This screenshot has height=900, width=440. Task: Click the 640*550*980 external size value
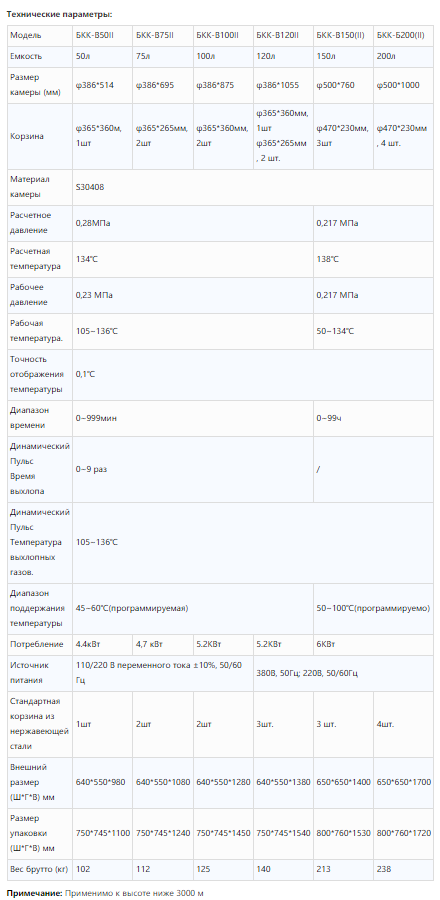[102, 782]
